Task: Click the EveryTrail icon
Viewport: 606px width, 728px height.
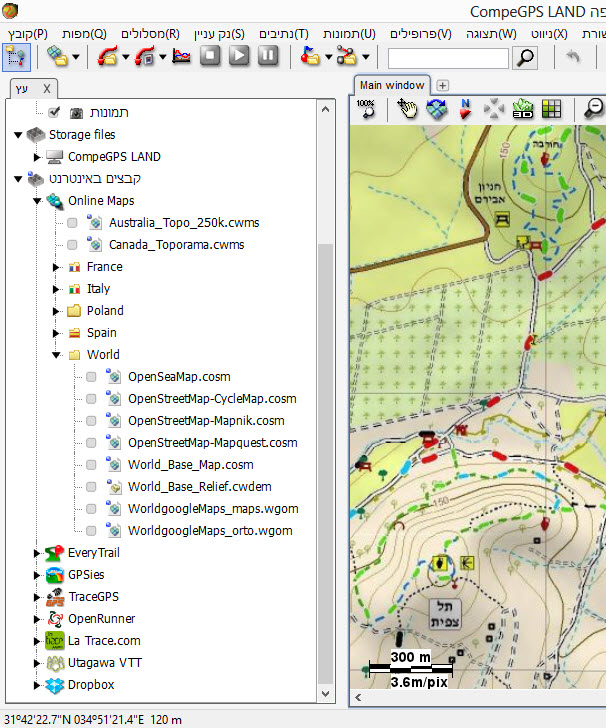Action: [x=54, y=552]
